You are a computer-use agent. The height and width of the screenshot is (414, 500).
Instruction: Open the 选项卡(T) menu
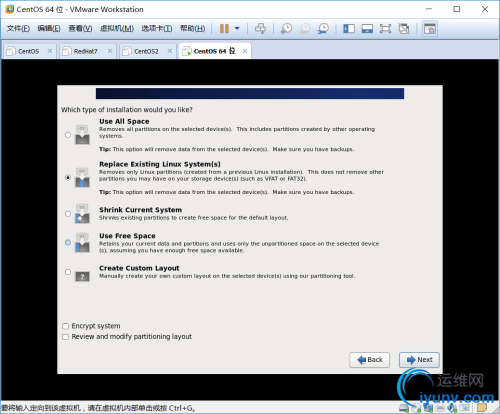tap(157, 28)
